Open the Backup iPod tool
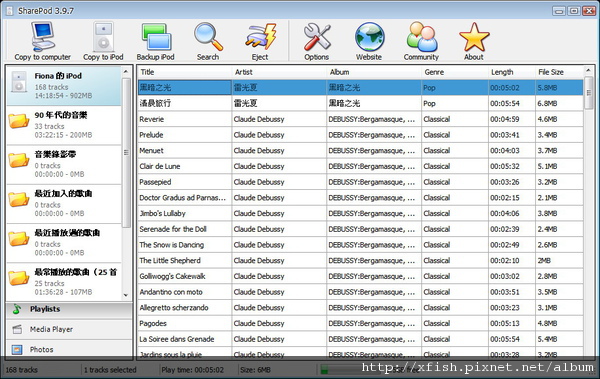Image resolution: width=600 pixels, height=379 pixels. click(x=155, y=41)
